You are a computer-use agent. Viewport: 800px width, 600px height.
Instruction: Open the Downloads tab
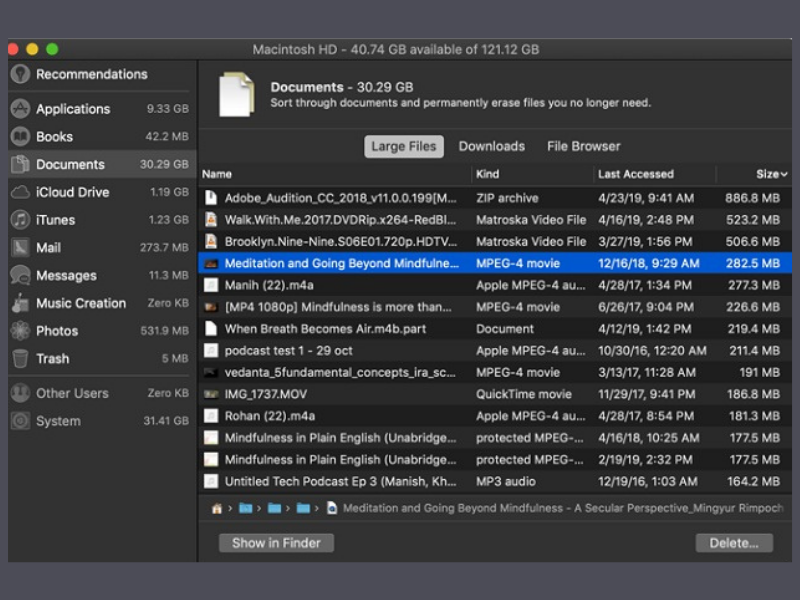(x=492, y=146)
